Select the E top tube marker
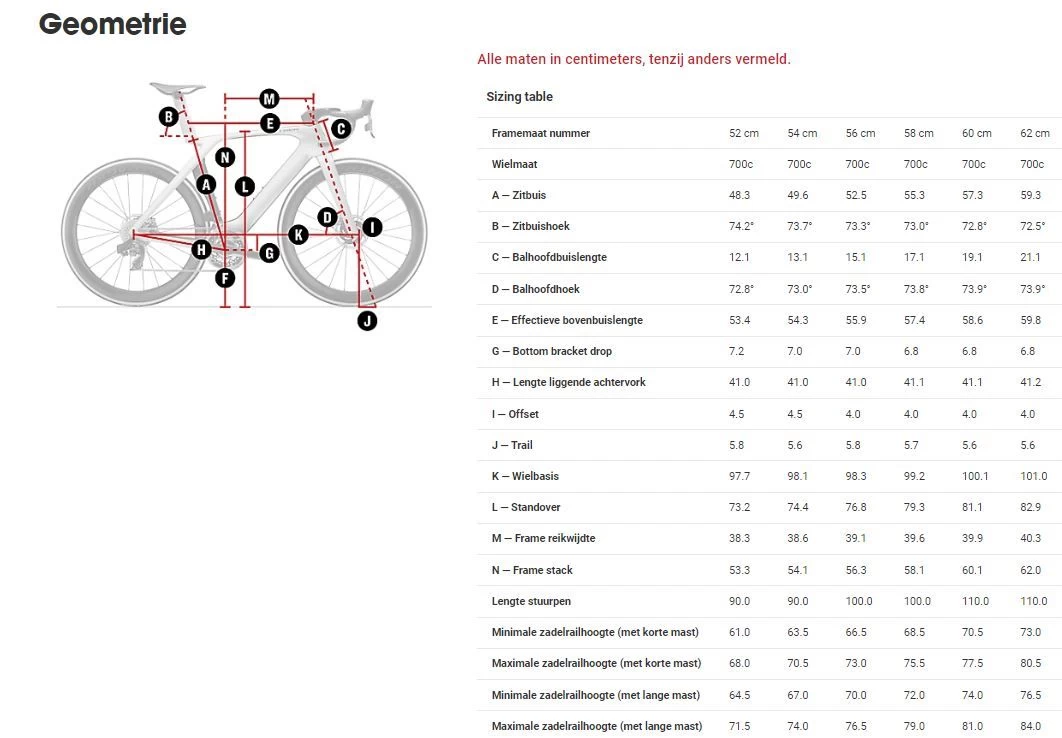The image size is (1062, 738). tap(269, 123)
